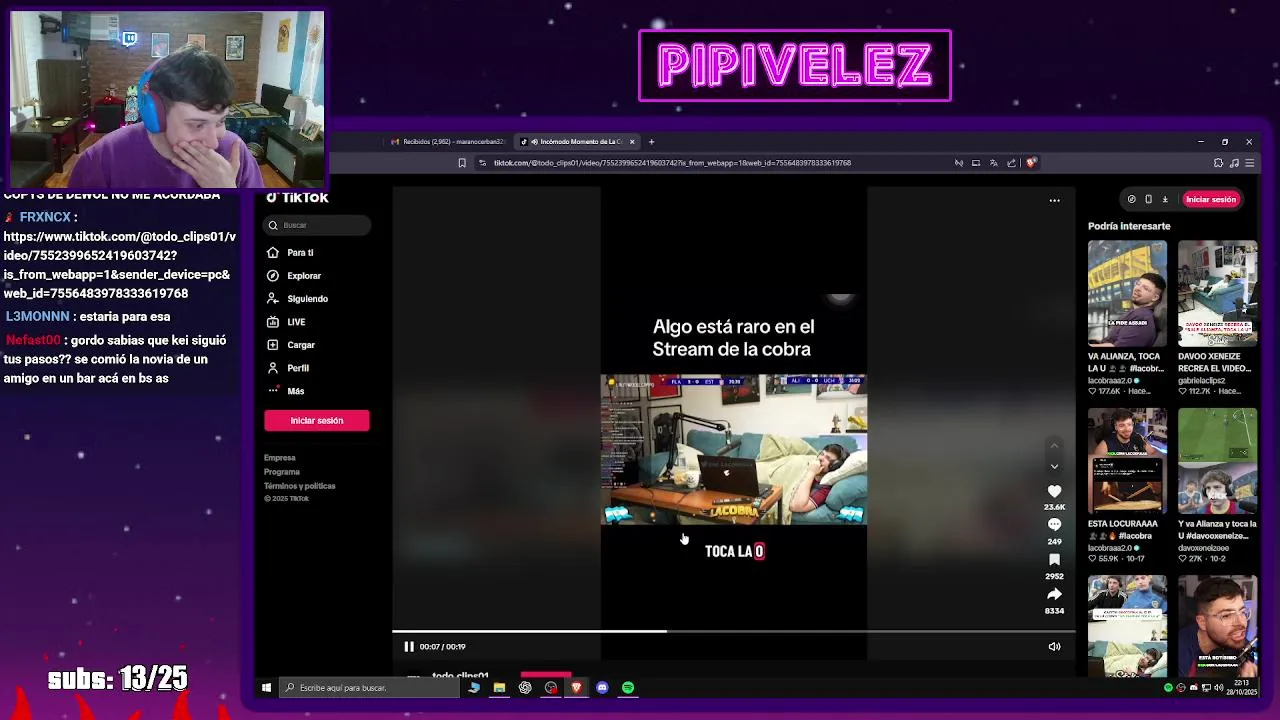
Task: Open suggested video DAVOO XENEIZE RECREA EL VIDEO
Action: pos(1217,294)
